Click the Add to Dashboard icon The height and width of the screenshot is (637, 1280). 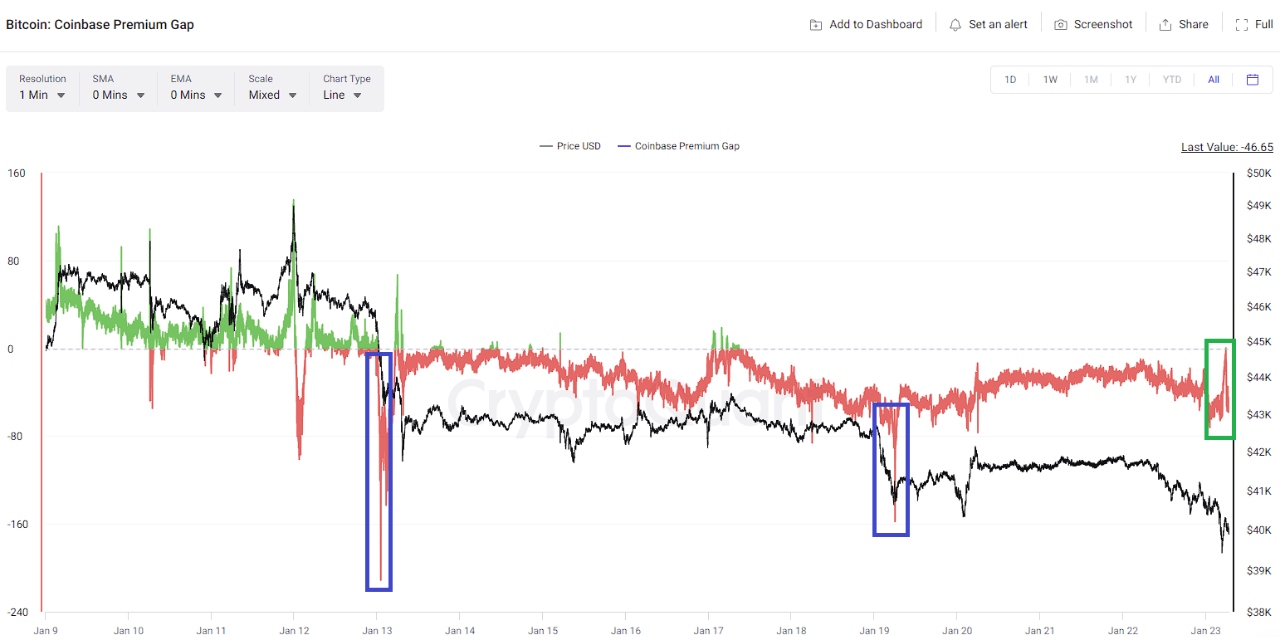[x=816, y=25]
